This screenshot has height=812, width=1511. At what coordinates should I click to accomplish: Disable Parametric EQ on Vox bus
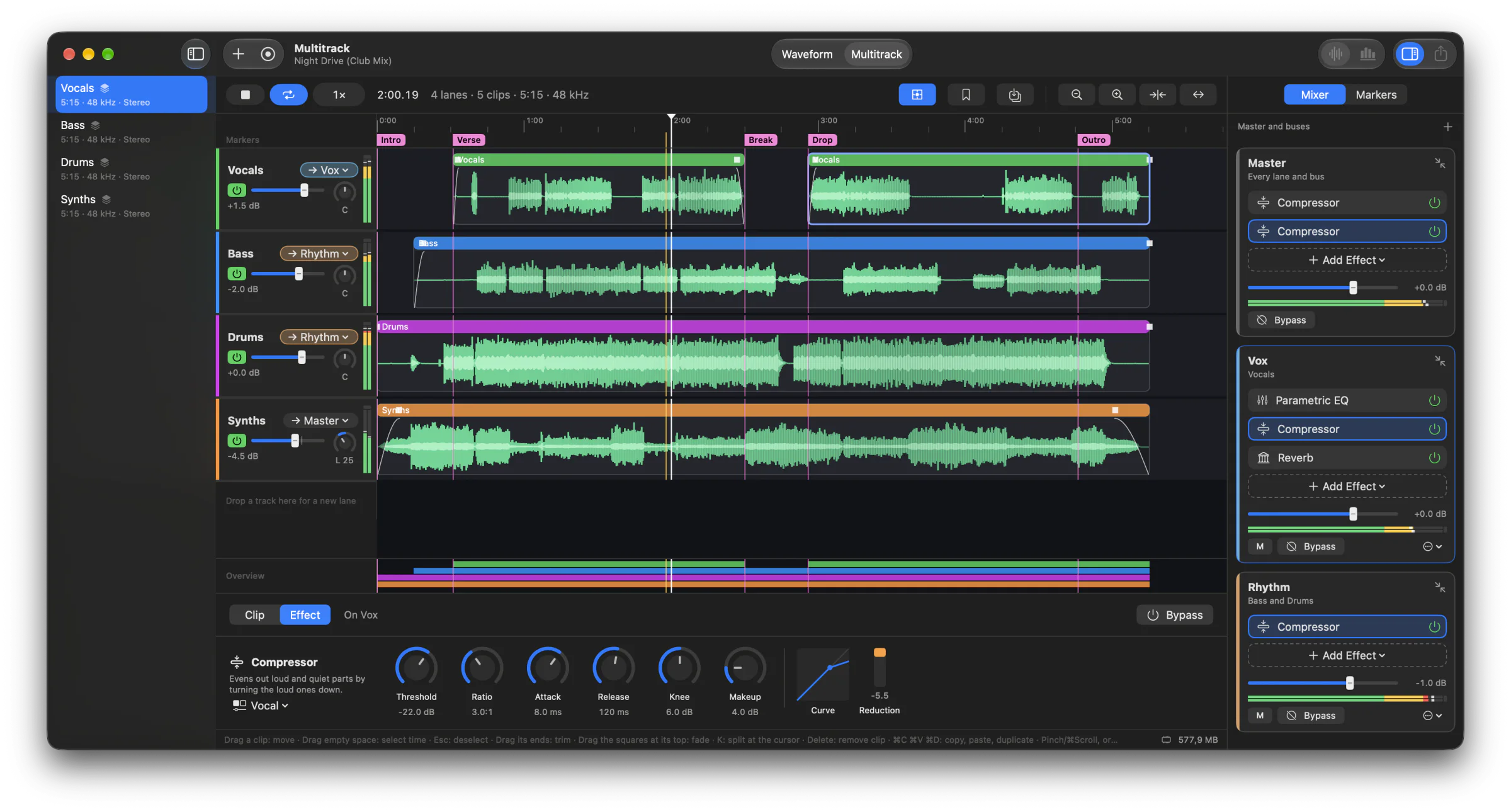pos(1434,400)
